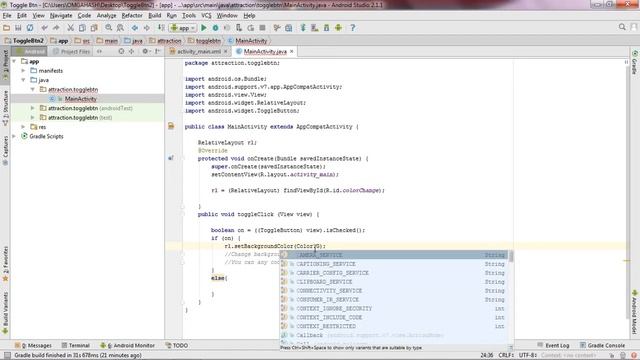This screenshot has height=360, width=640.
Task: Collapse the java folder node
Action: tap(24, 80)
